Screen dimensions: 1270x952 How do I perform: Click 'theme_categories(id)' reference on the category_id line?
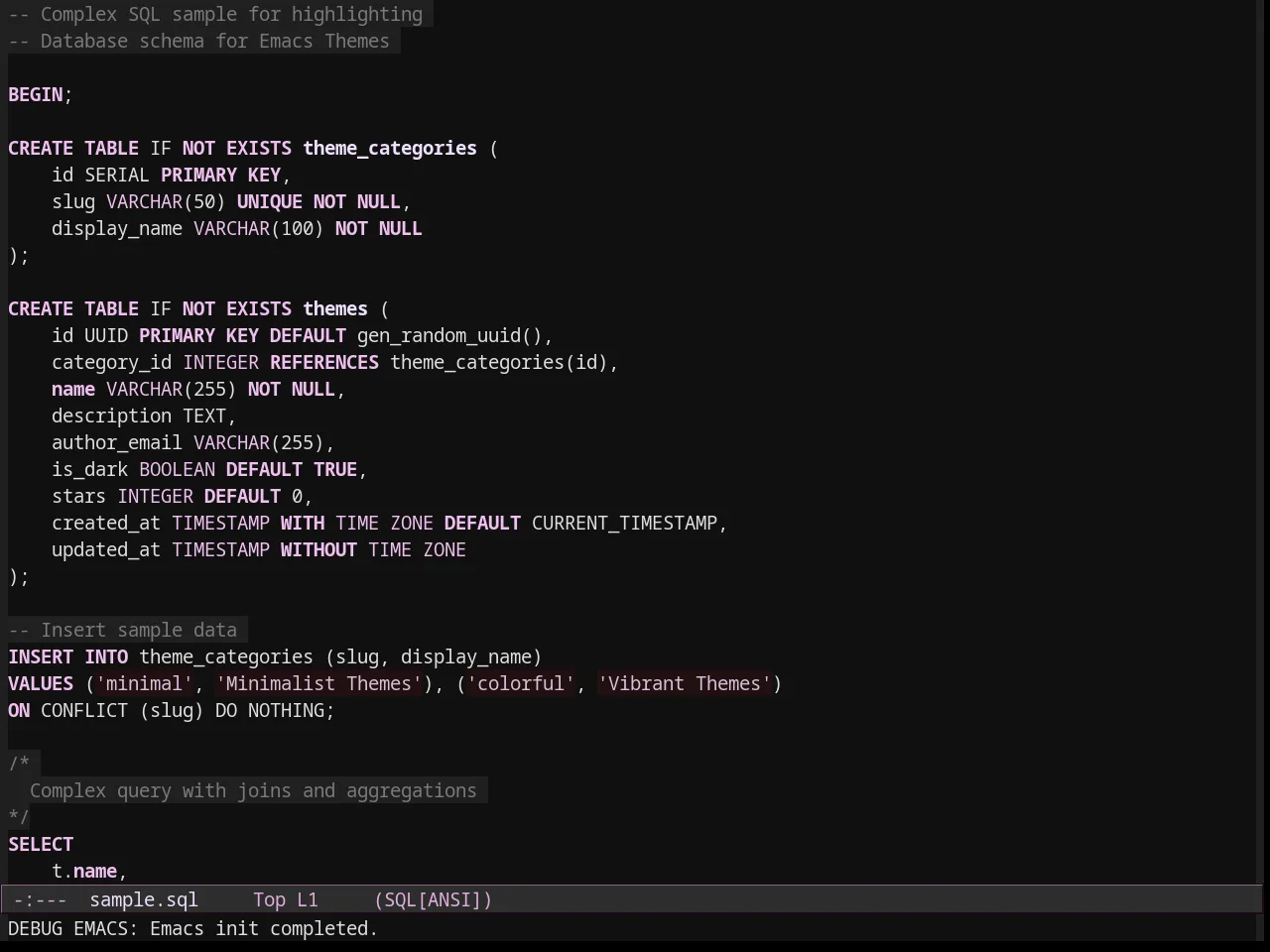tap(499, 363)
